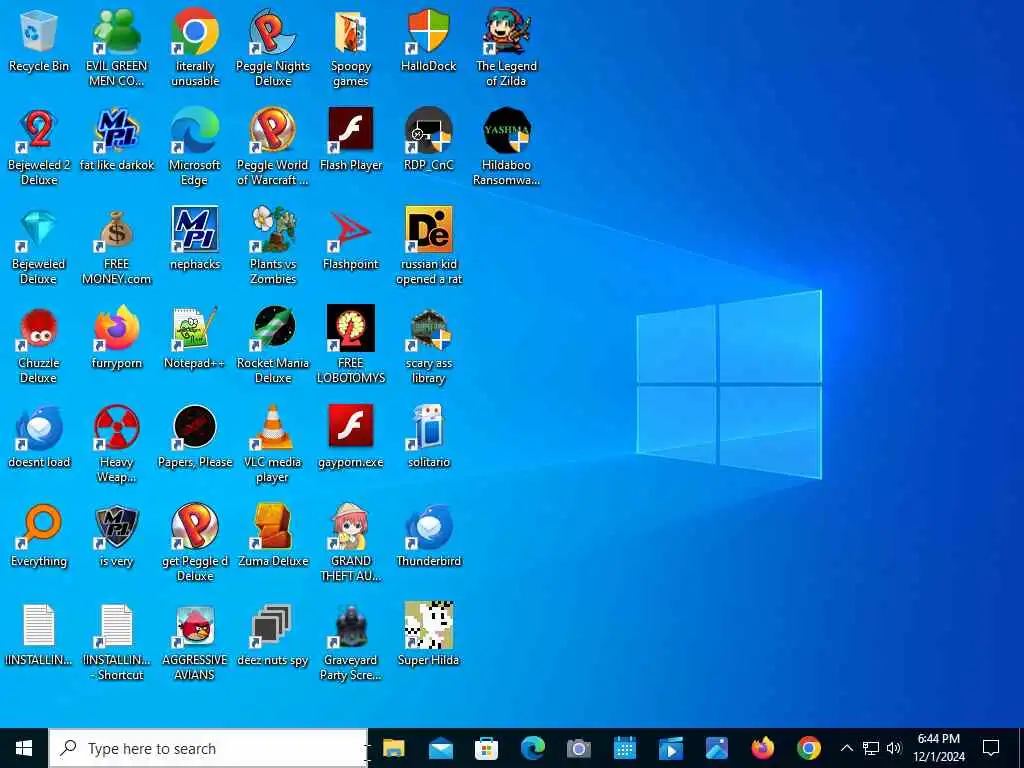Select the Papers, Please shortcut
Screen dimensions: 1024x768
click(195, 428)
